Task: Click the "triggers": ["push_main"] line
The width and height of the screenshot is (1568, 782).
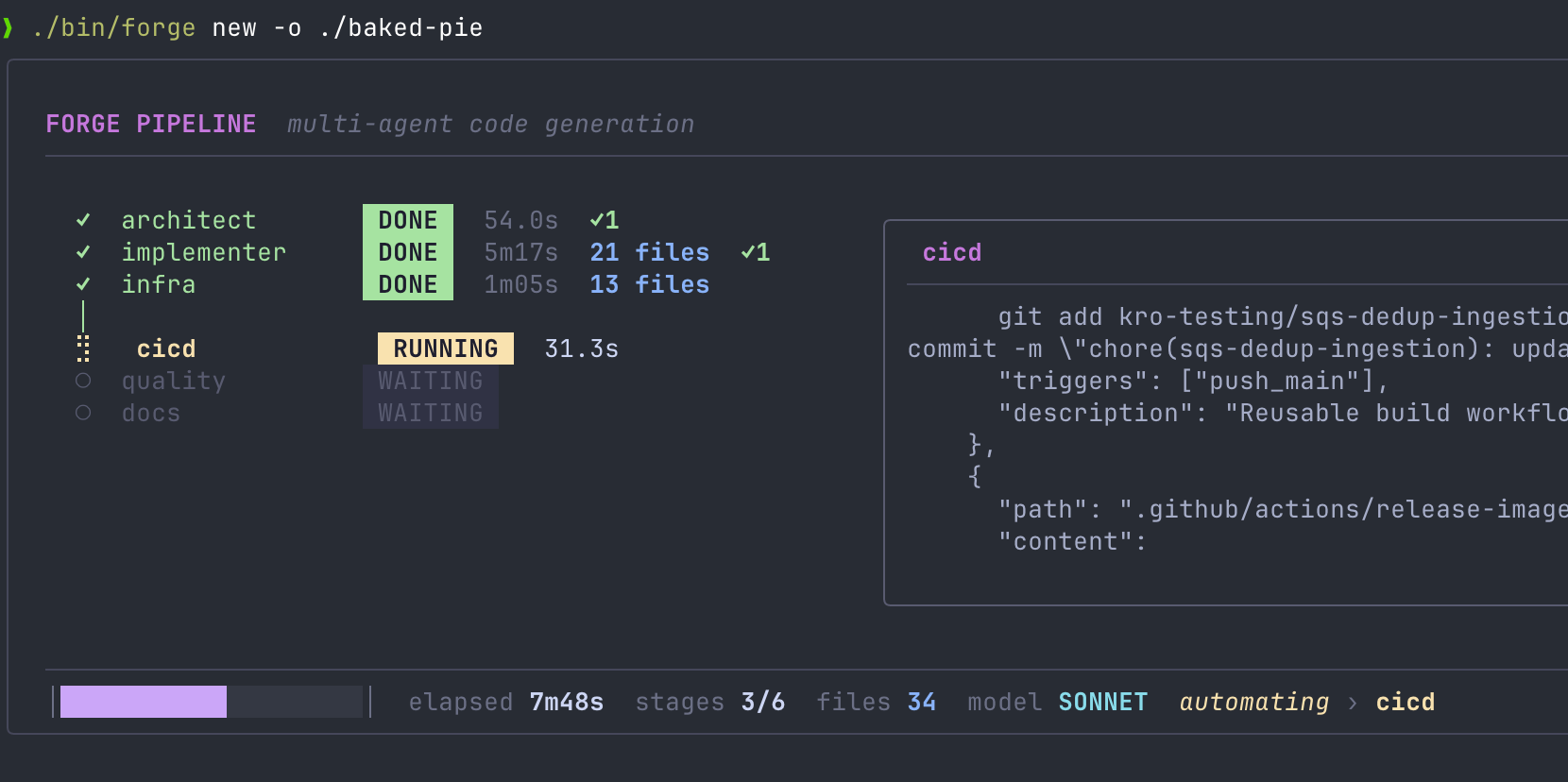Action: [x=1194, y=381]
